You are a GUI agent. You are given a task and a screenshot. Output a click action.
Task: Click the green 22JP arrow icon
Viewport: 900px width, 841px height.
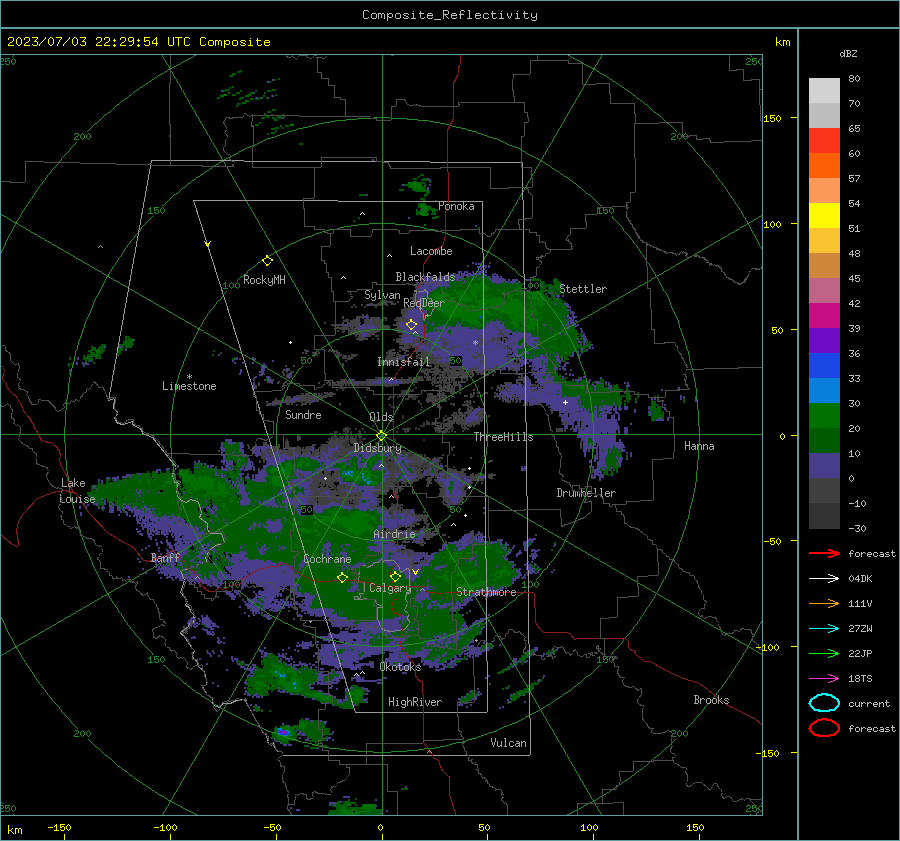[824, 653]
